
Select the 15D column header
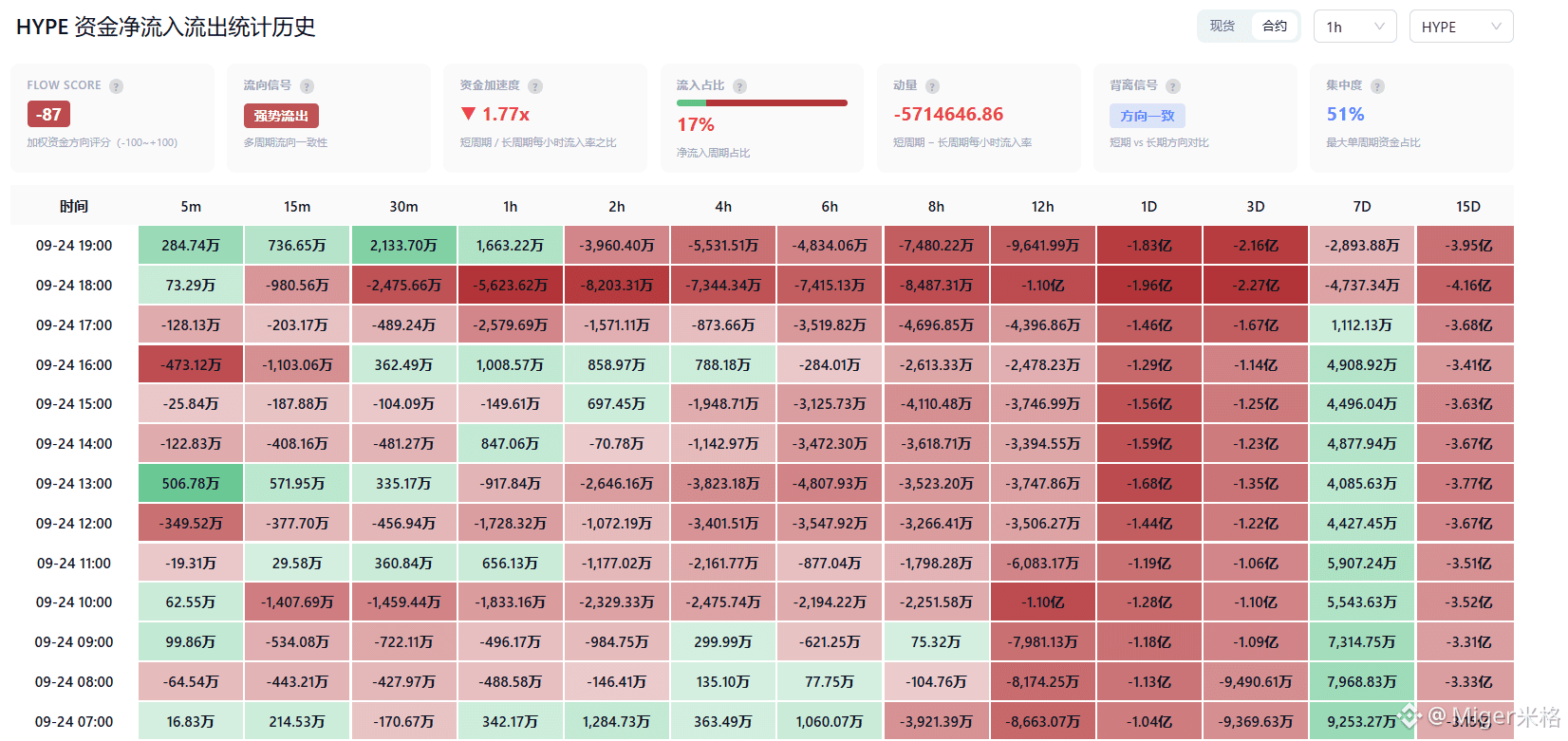pos(1467,206)
